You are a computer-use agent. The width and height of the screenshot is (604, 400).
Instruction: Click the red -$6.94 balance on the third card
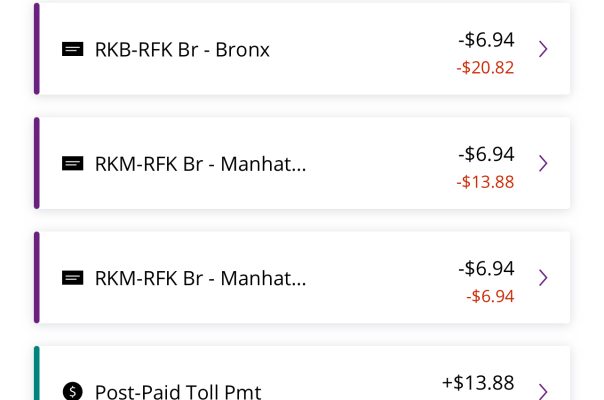click(x=490, y=297)
